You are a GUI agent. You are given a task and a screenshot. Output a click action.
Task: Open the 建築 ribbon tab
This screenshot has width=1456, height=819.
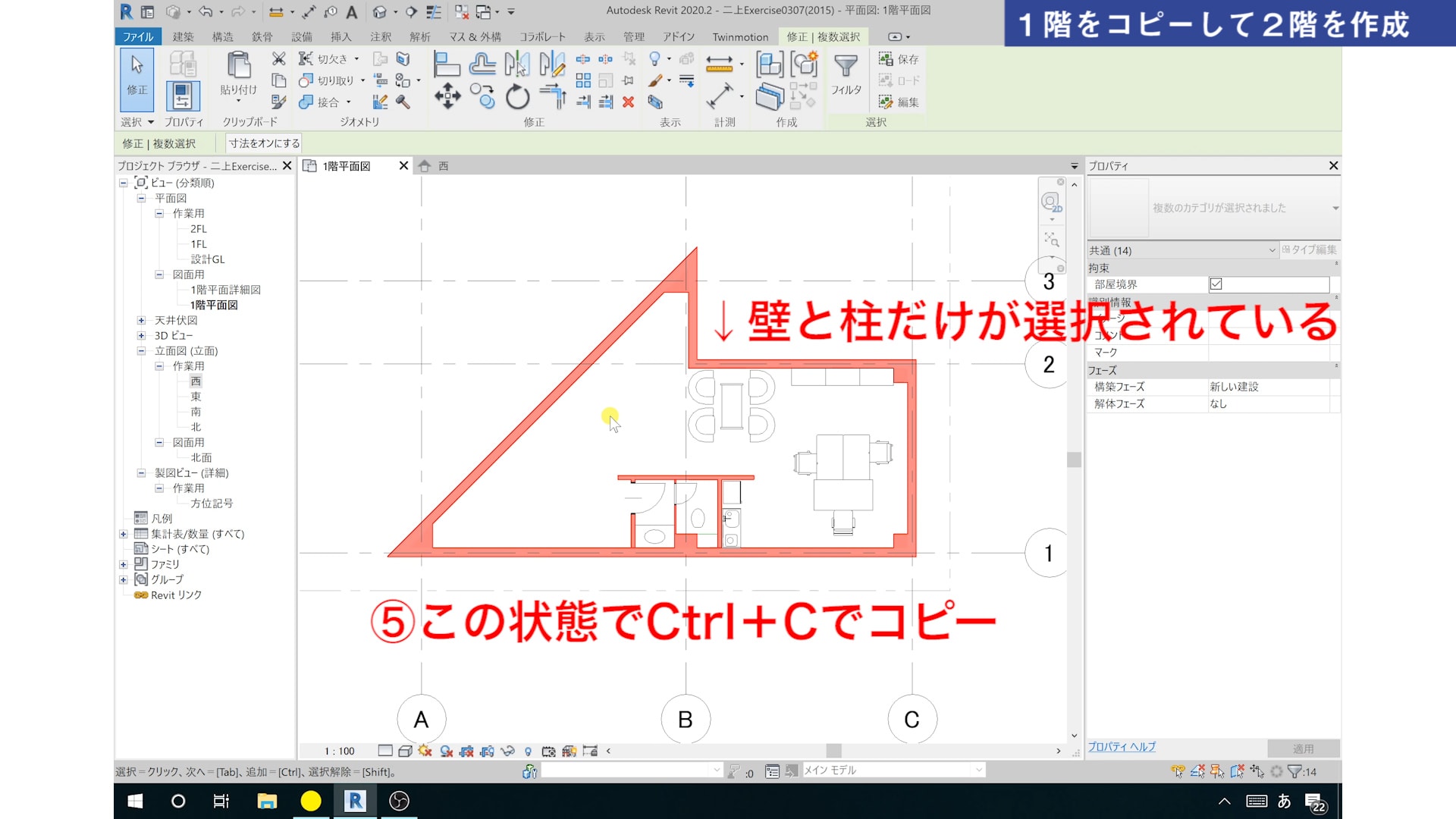click(x=183, y=36)
